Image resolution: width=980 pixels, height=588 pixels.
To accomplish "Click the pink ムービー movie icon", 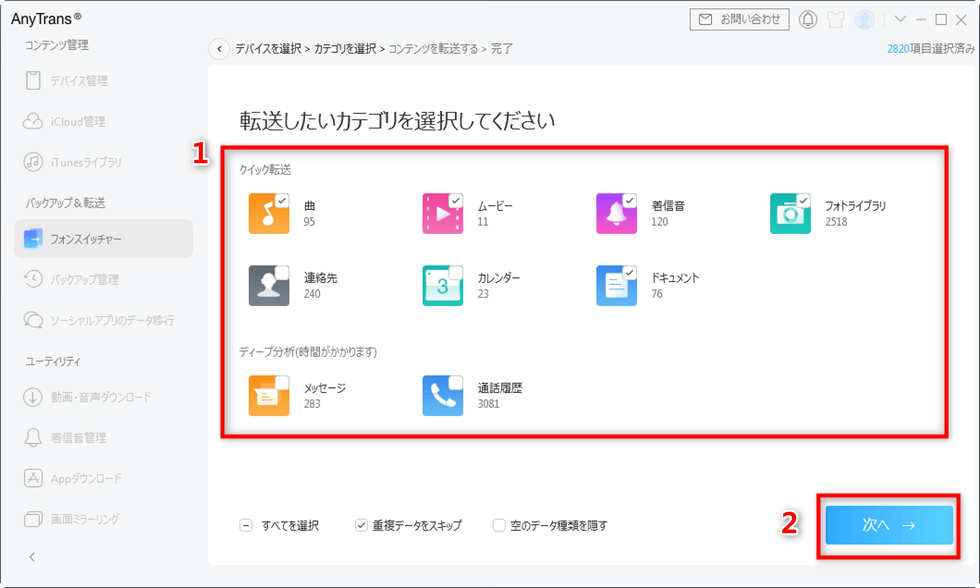I will pos(442,214).
